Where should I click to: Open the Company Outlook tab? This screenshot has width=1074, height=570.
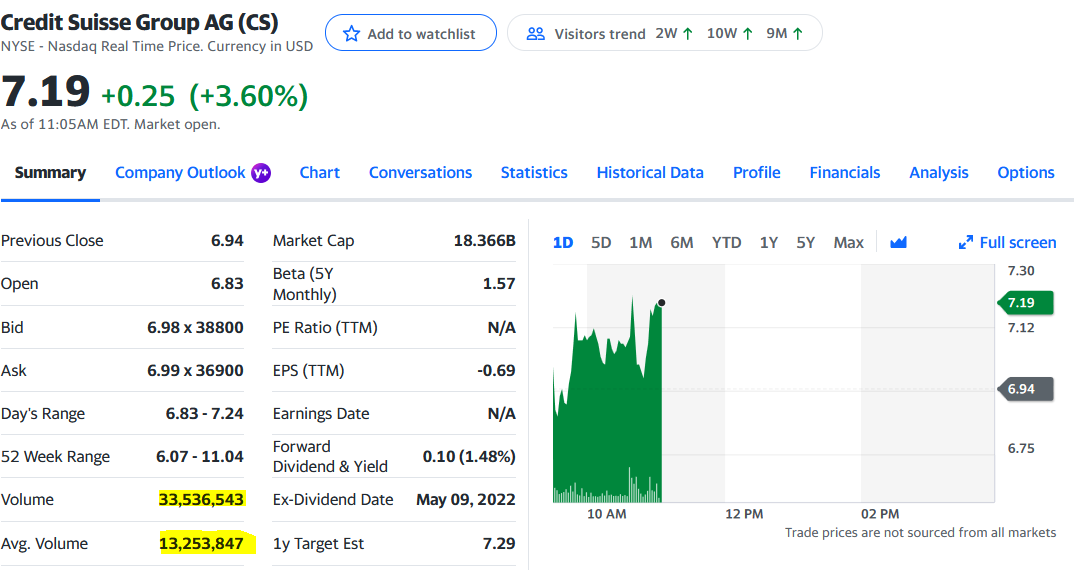click(x=180, y=173)
